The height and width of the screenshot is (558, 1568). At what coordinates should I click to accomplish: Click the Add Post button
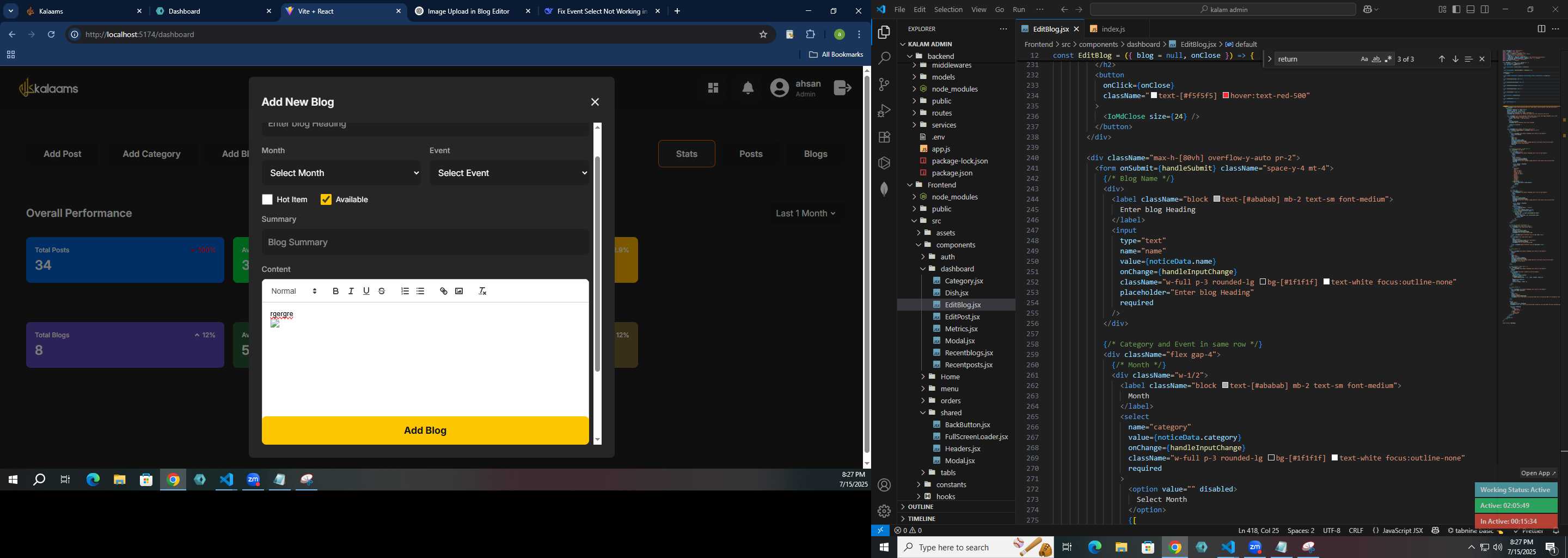click(x=62, y=154)
